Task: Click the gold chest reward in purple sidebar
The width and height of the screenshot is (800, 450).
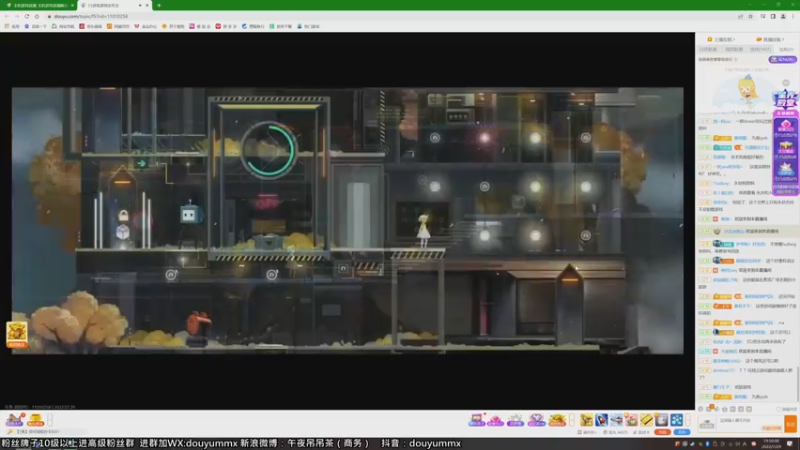Action: click(786, 148)
